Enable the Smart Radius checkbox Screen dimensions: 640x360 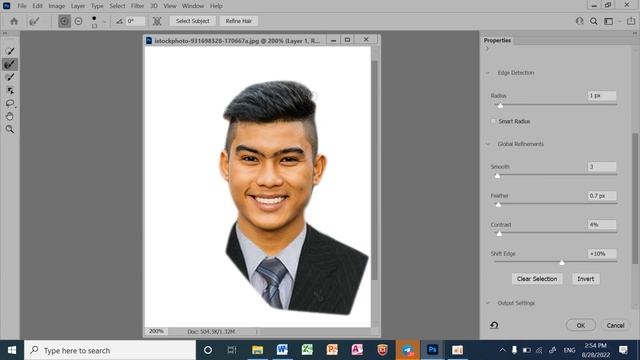[493, 121]
